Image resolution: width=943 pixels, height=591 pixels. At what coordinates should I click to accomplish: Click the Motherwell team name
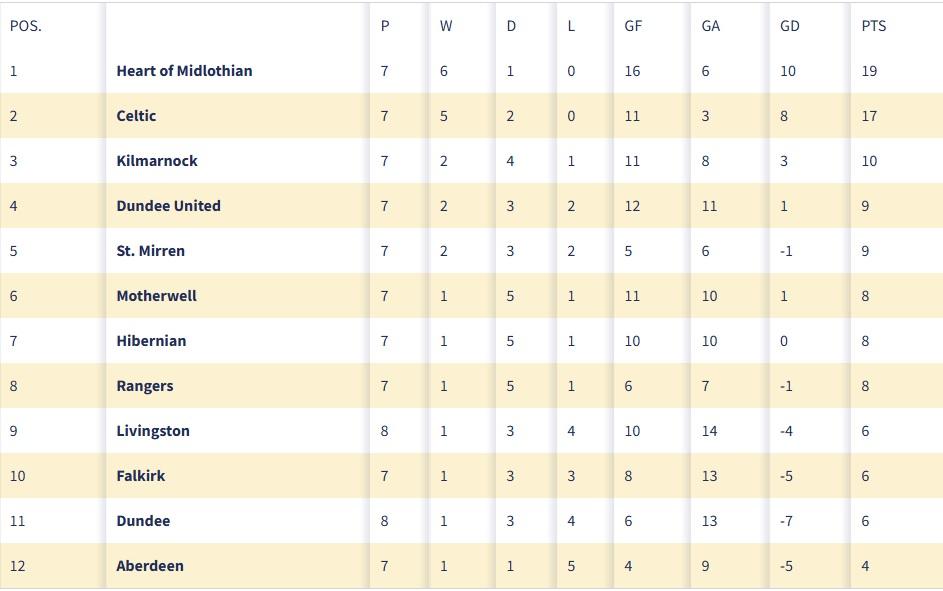156,296
